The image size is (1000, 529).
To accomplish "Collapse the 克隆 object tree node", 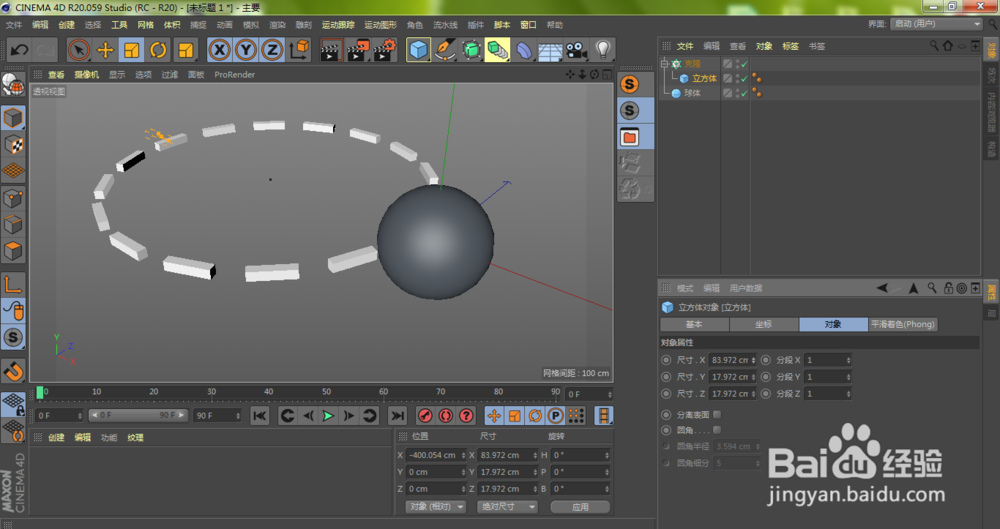I will coord(665,63).
